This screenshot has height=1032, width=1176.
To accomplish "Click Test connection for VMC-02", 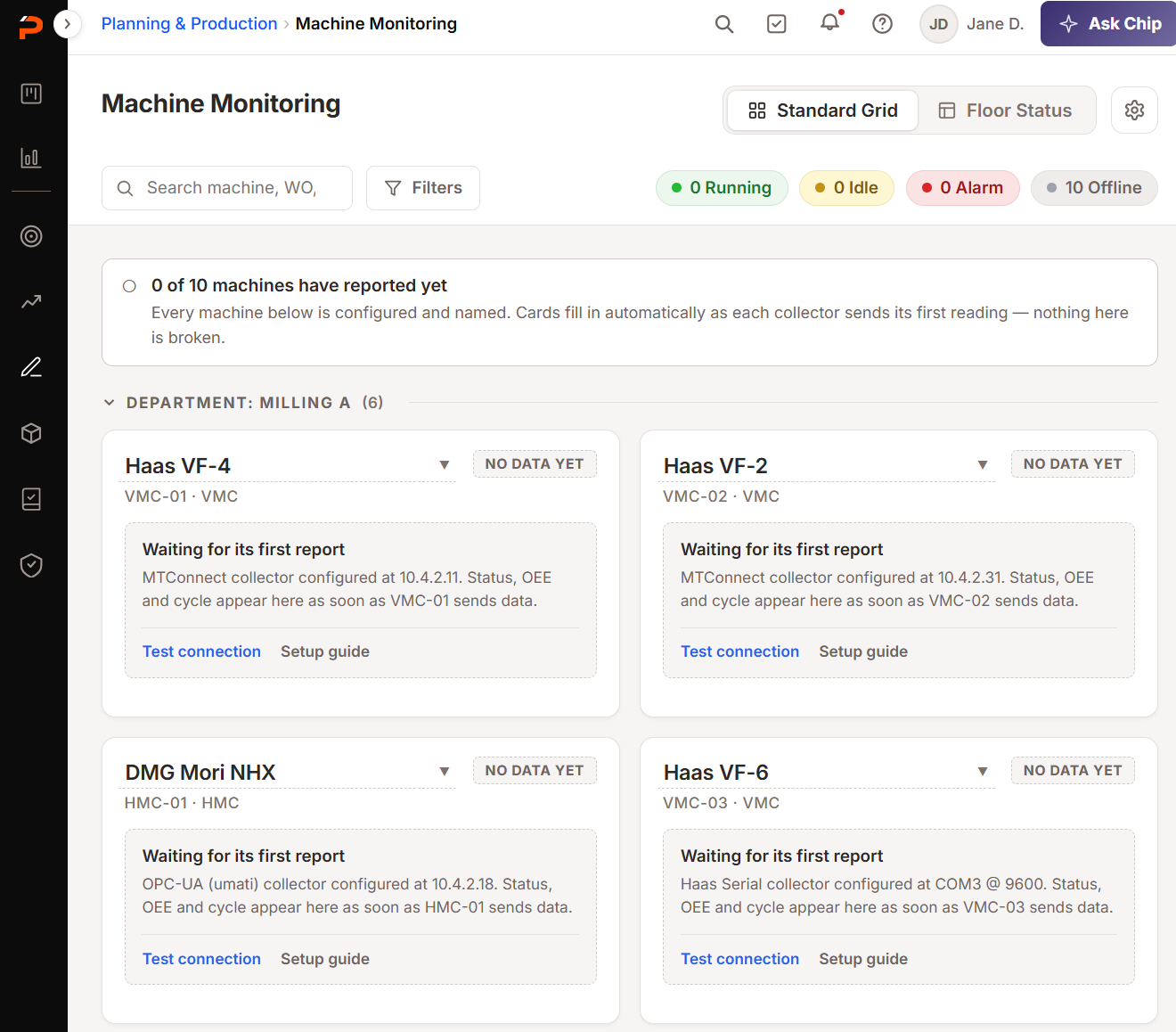I will [x=739, y=651].
